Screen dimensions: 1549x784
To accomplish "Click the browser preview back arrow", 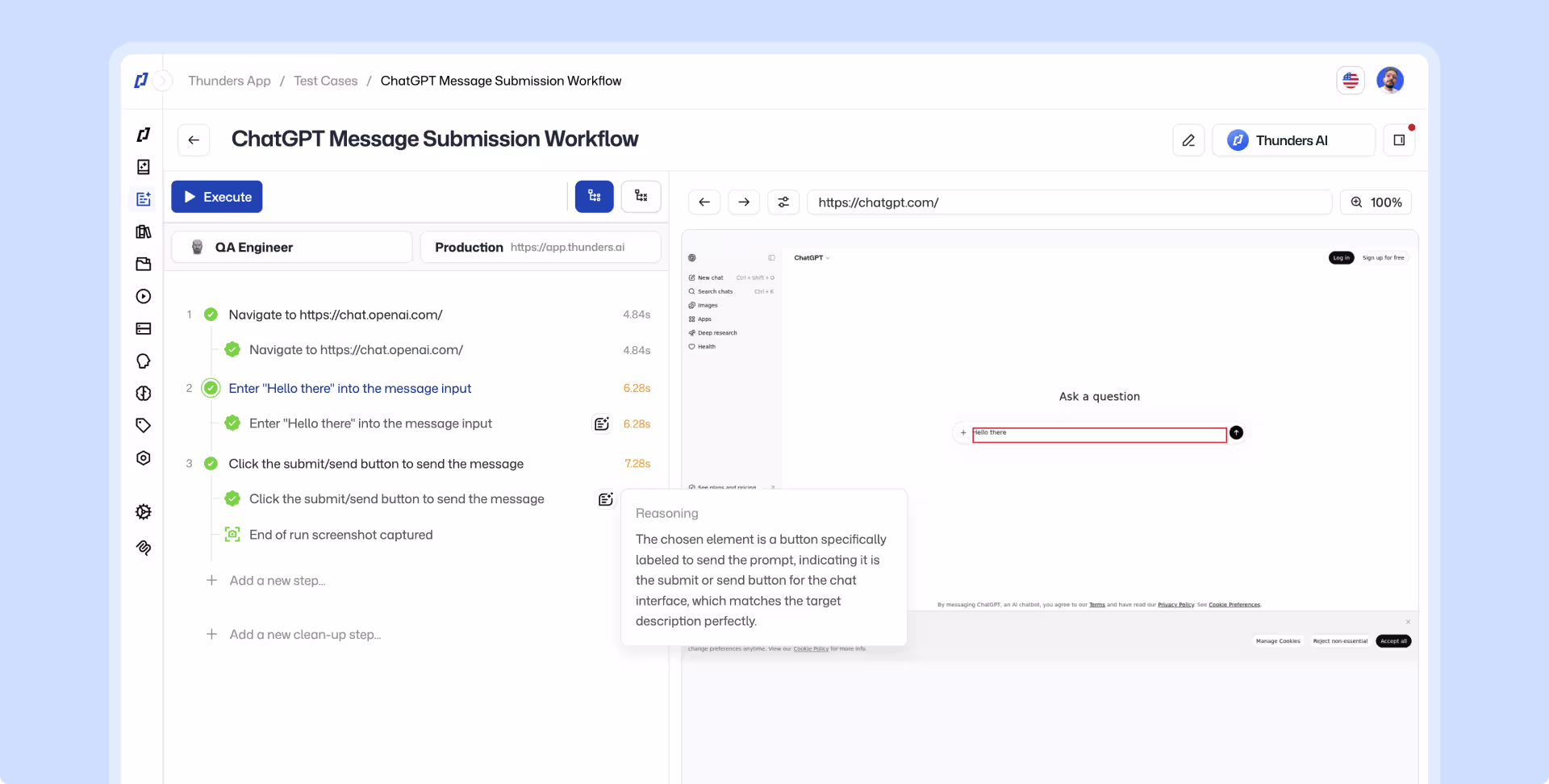I will (x=704, y=202).
